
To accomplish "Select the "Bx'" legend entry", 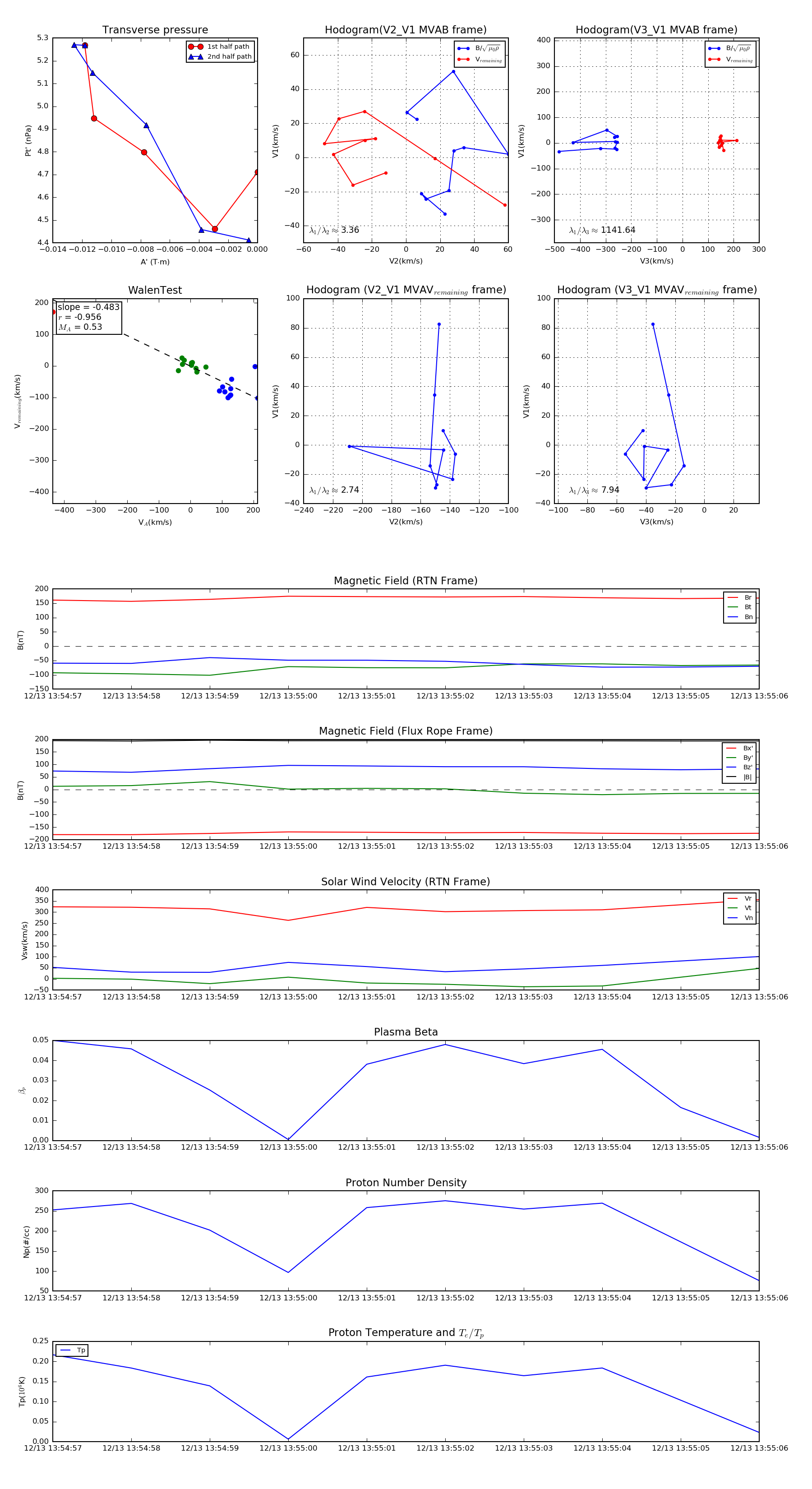I will (x=740, y=749).
